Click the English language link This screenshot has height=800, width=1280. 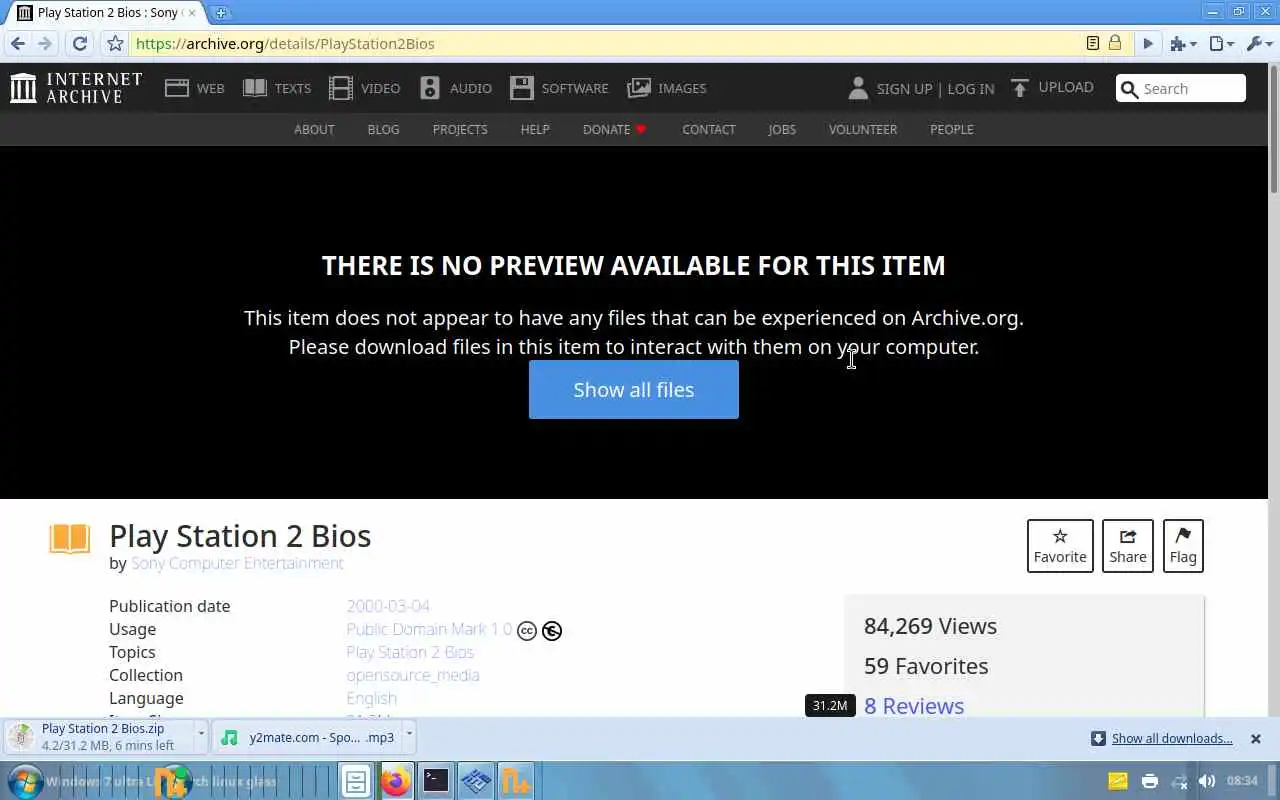(371, 698)
